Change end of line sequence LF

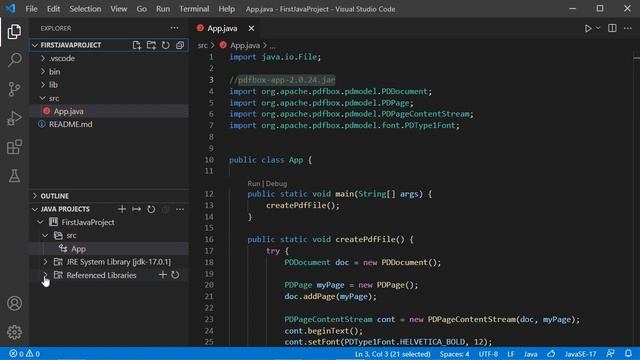(511, 353)
